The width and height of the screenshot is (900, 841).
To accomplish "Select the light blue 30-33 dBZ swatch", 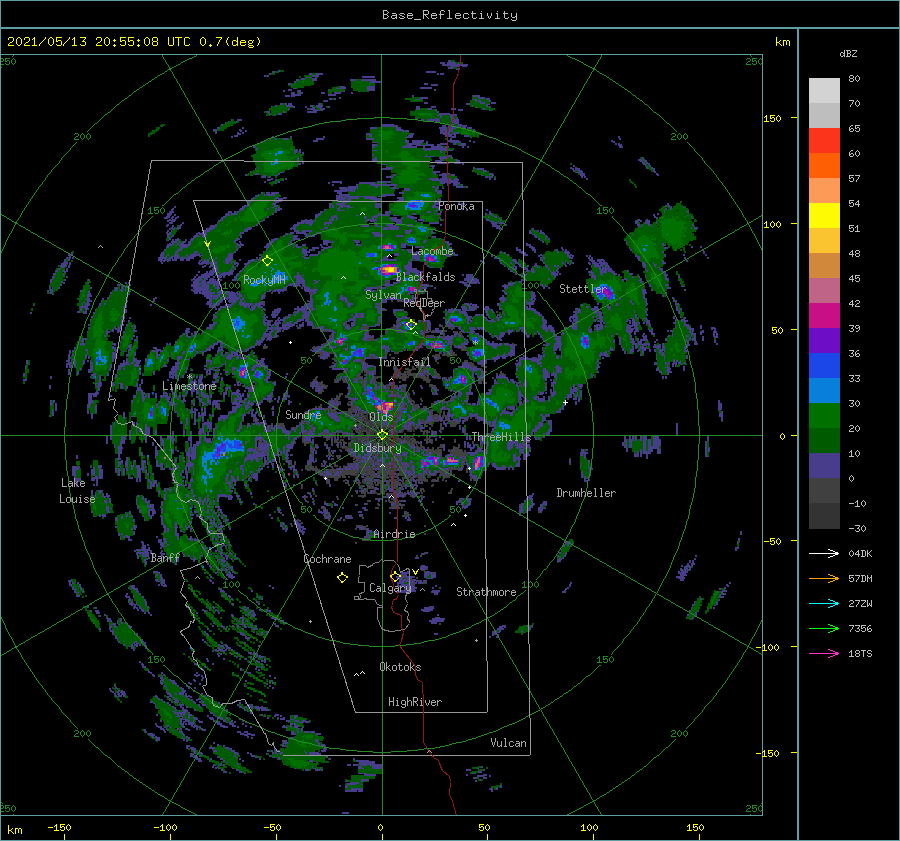I will click(x=824, y=390).
